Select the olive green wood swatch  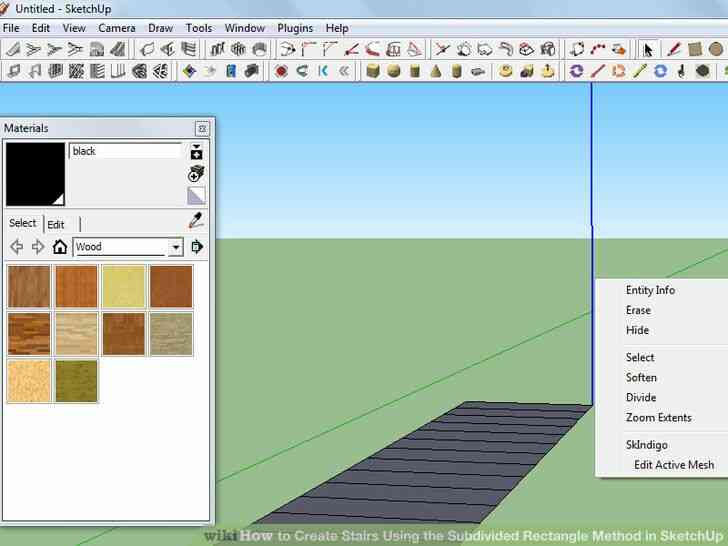click(76, 381)
